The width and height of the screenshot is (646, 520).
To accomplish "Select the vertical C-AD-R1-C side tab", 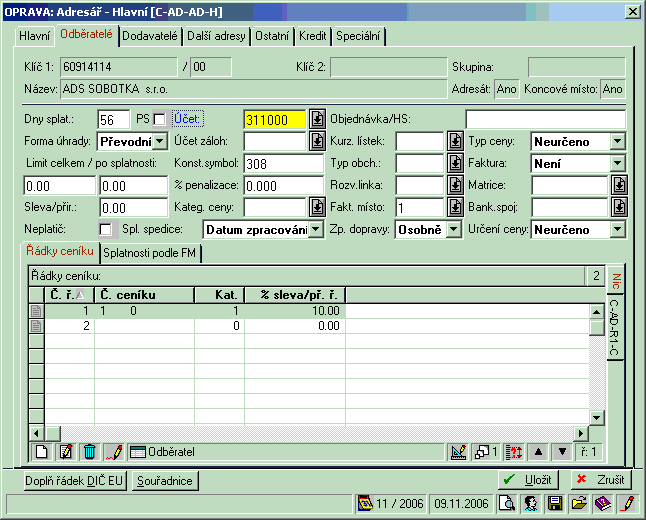I will [x=614, y=327].
